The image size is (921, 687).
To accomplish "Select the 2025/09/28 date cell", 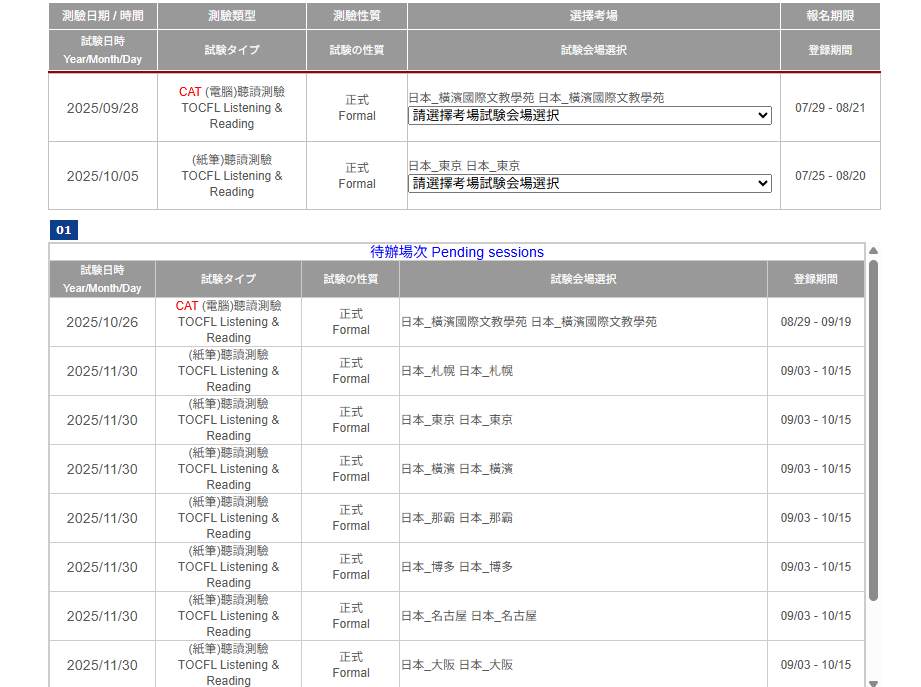I will pyautogui.click(x=103, y=108).
